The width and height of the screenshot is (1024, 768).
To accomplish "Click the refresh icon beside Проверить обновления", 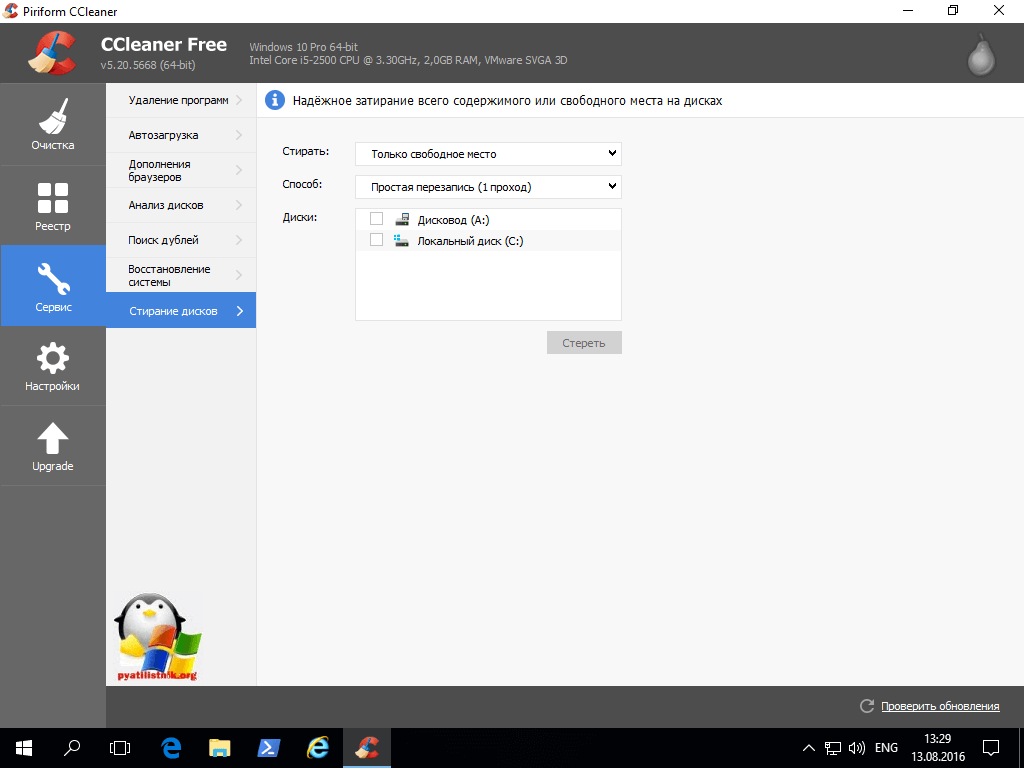I will [867, 706].
